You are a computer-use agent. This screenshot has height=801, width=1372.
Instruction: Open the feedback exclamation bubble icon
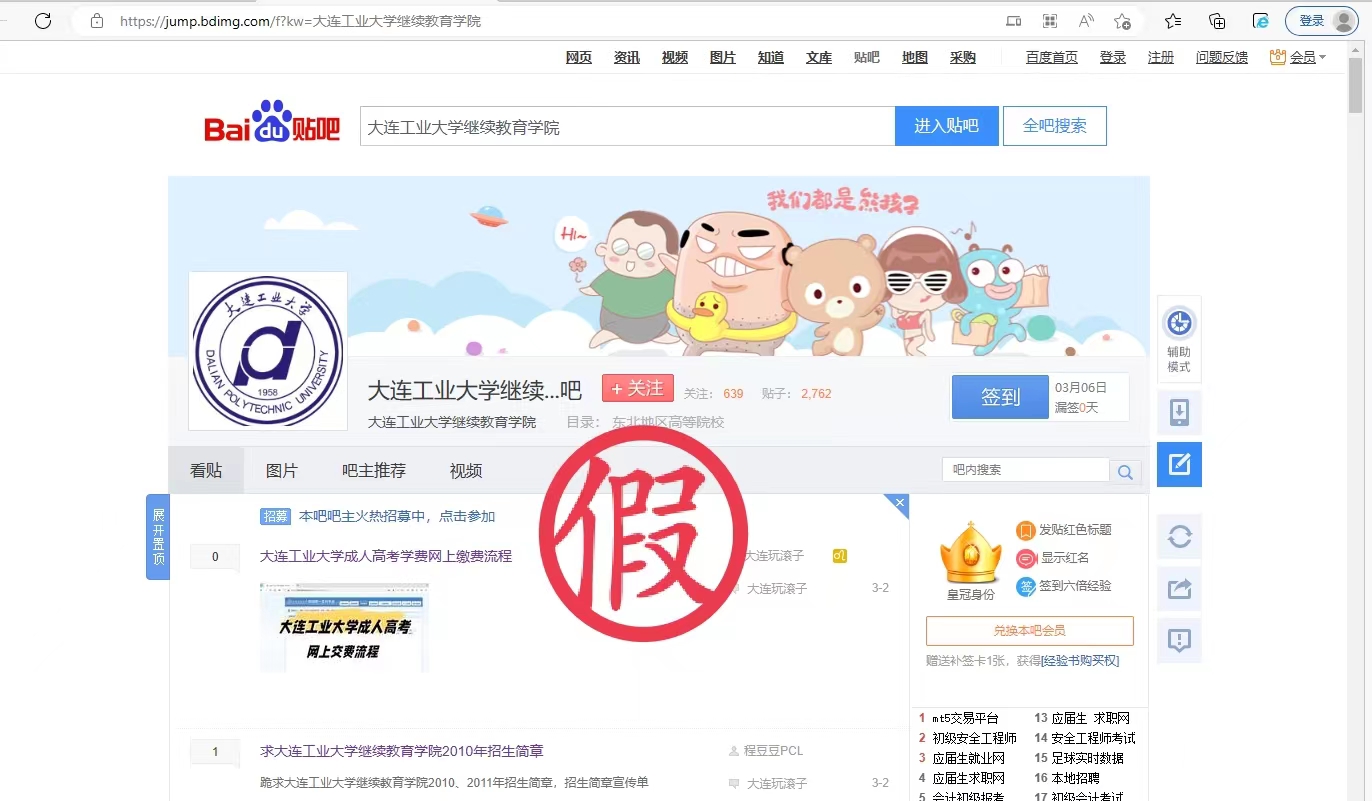tap(1179, 641)
